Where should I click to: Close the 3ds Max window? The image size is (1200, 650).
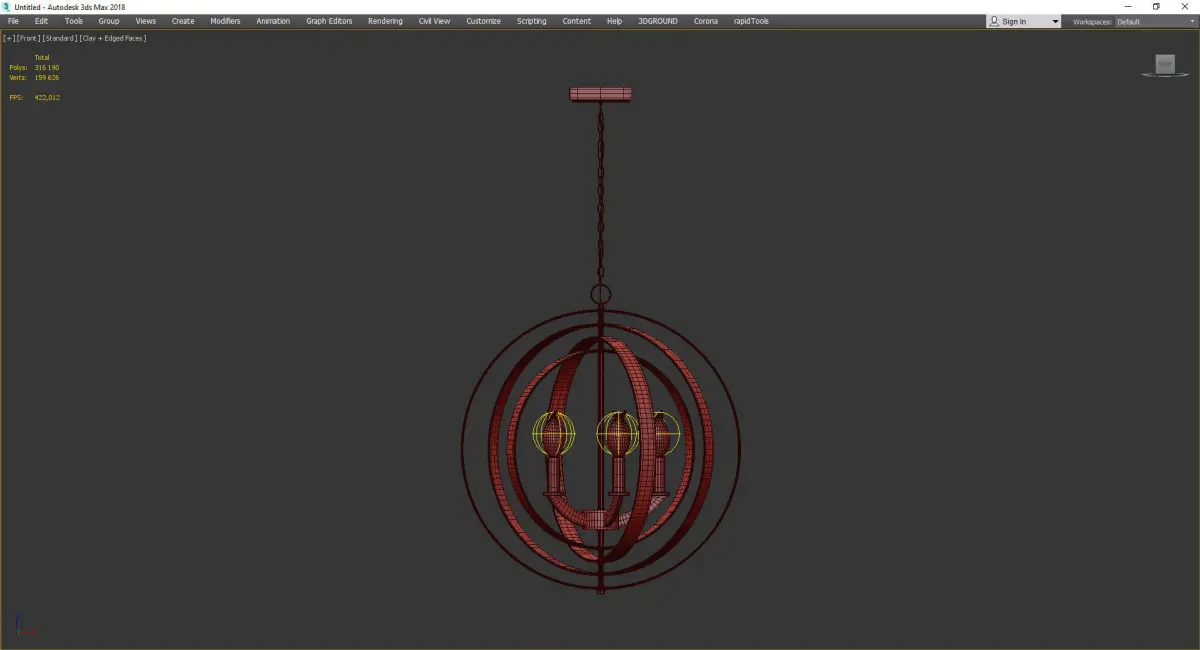pos(1185,7)
